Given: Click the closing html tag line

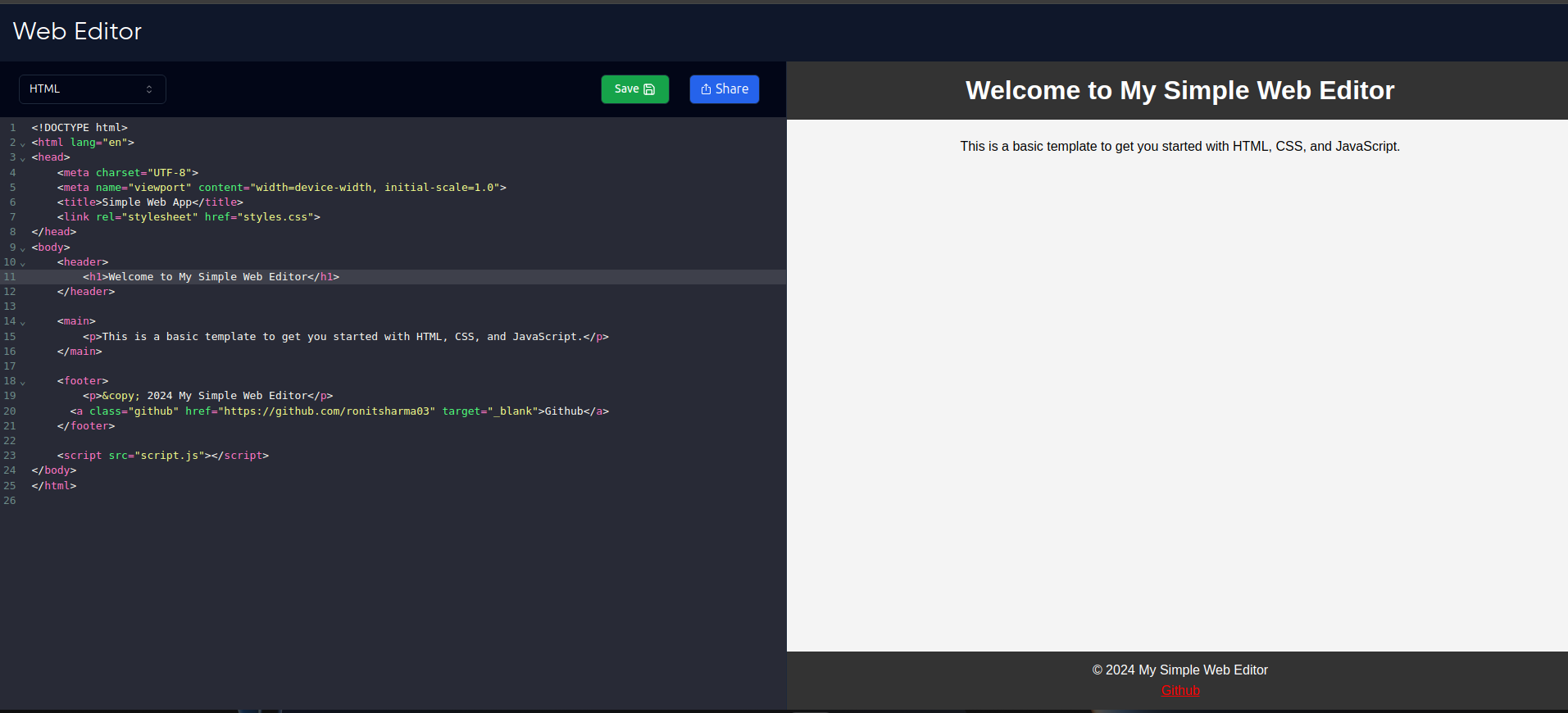Looking at the screenshot, I should [x=54, y=486].
